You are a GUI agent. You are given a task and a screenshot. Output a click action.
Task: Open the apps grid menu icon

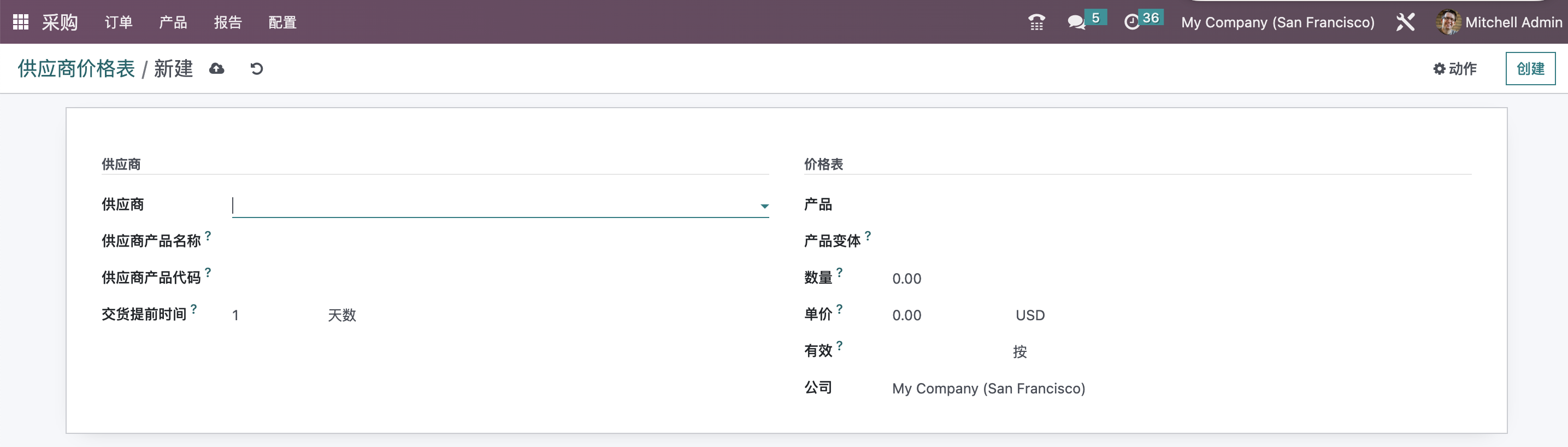(21, 22)
